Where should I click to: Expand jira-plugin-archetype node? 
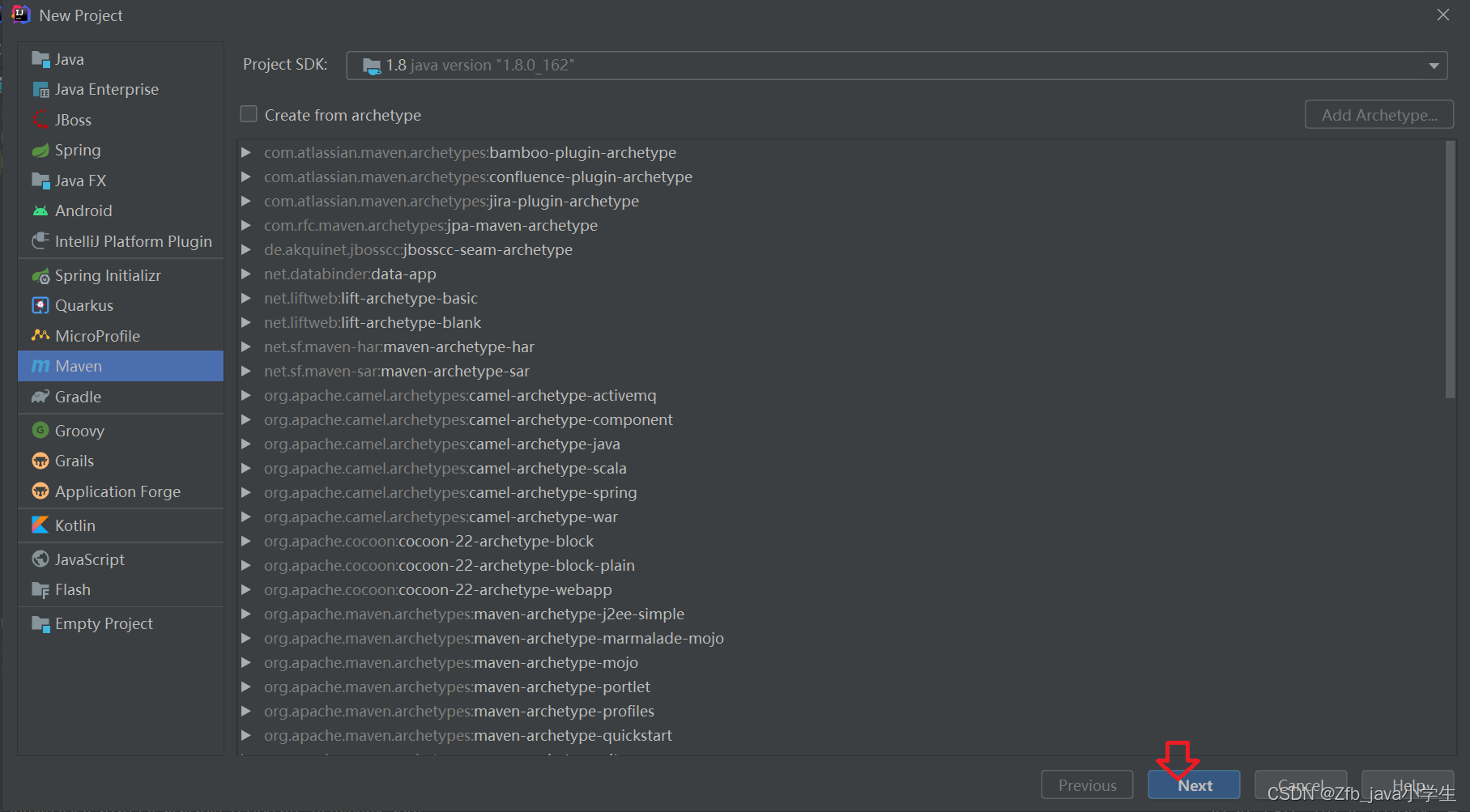(246, 201)
